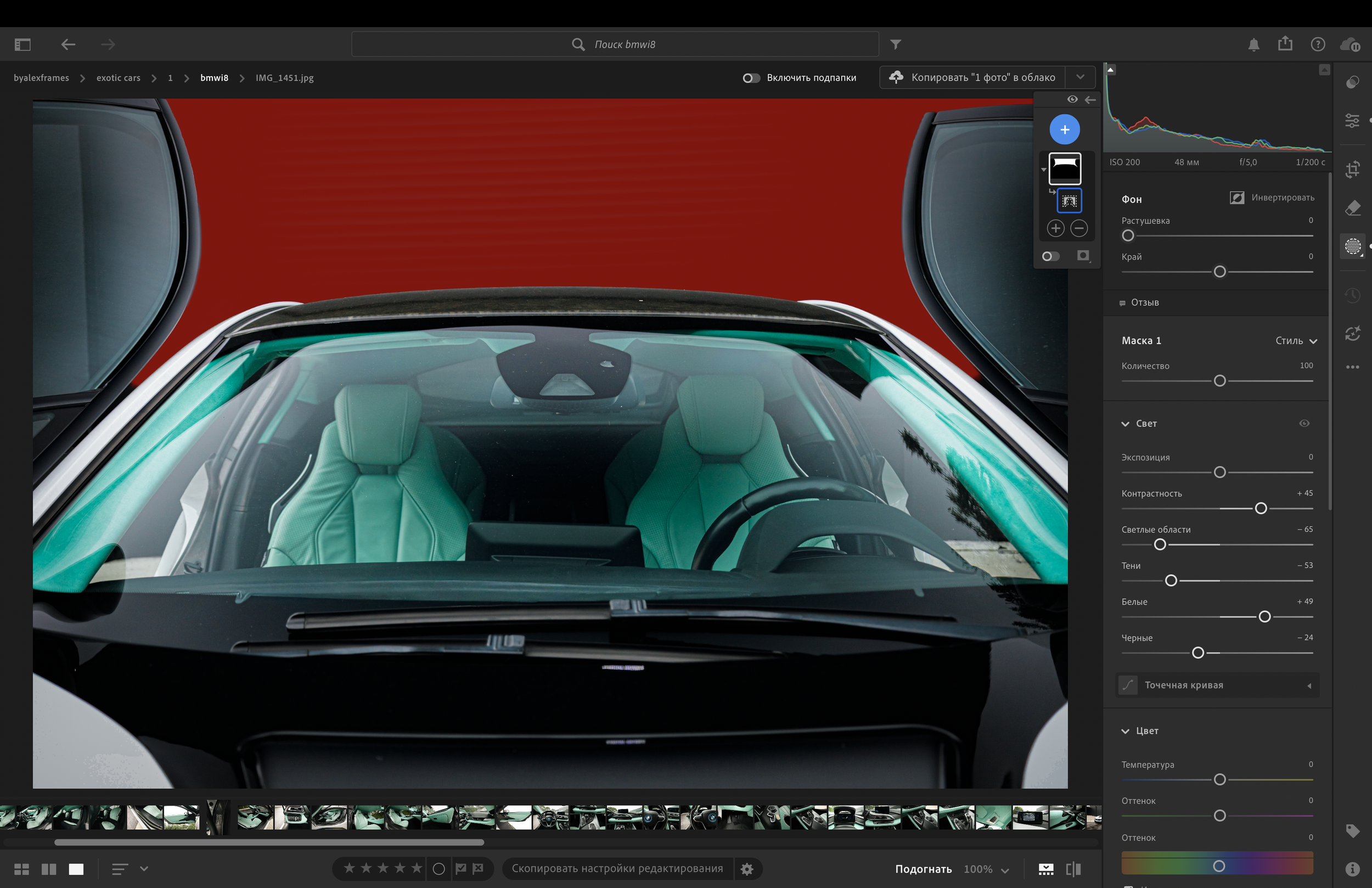Open the three-dots more options menu

(1352, 367)
